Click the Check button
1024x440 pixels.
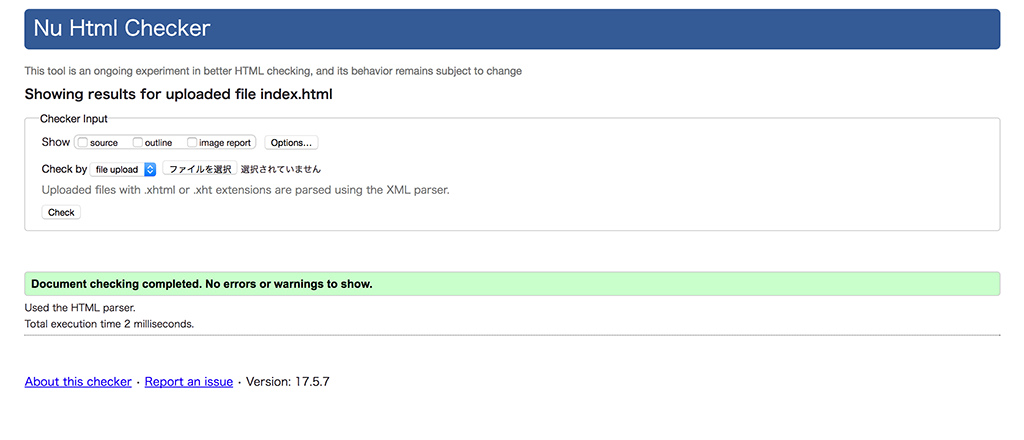pos(61,212)
